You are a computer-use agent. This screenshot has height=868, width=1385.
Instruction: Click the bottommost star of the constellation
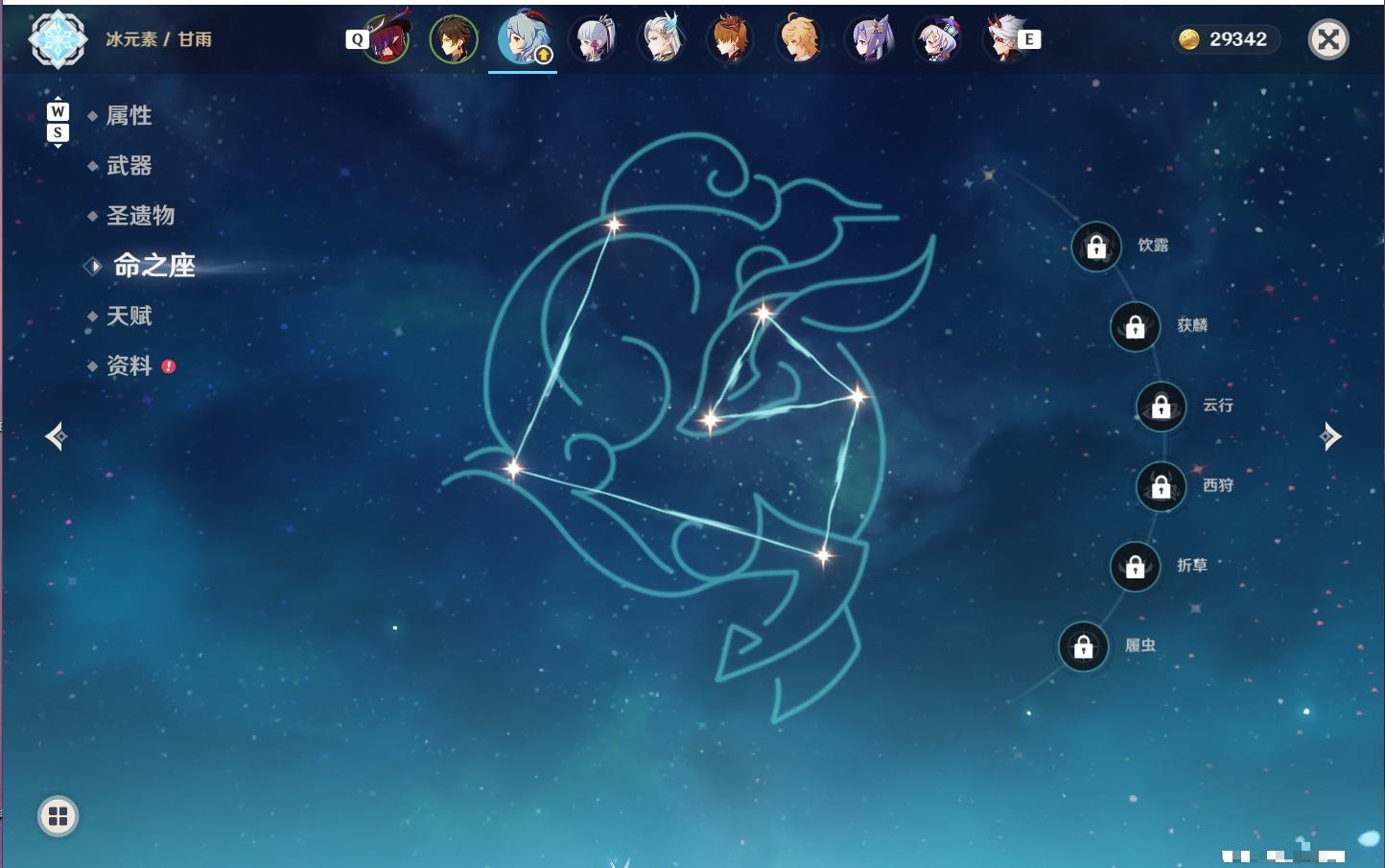pos(823,555)
